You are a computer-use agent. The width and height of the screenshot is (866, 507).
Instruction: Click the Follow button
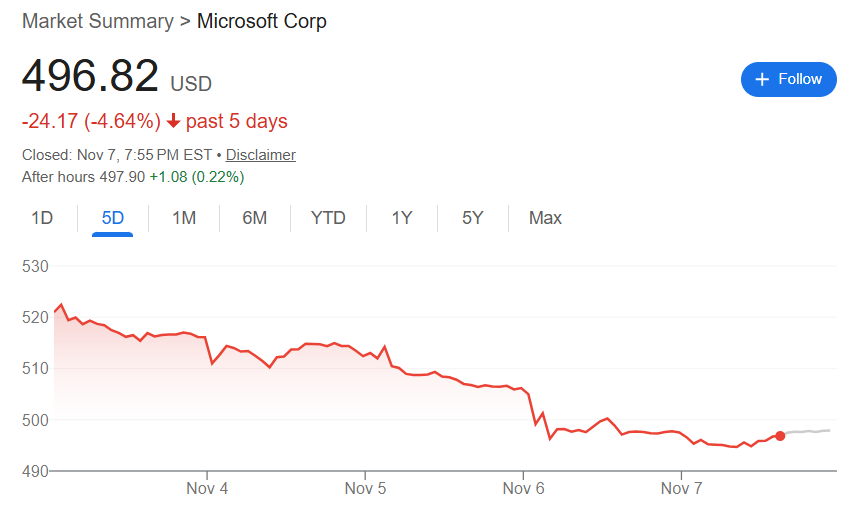(788, 79)
